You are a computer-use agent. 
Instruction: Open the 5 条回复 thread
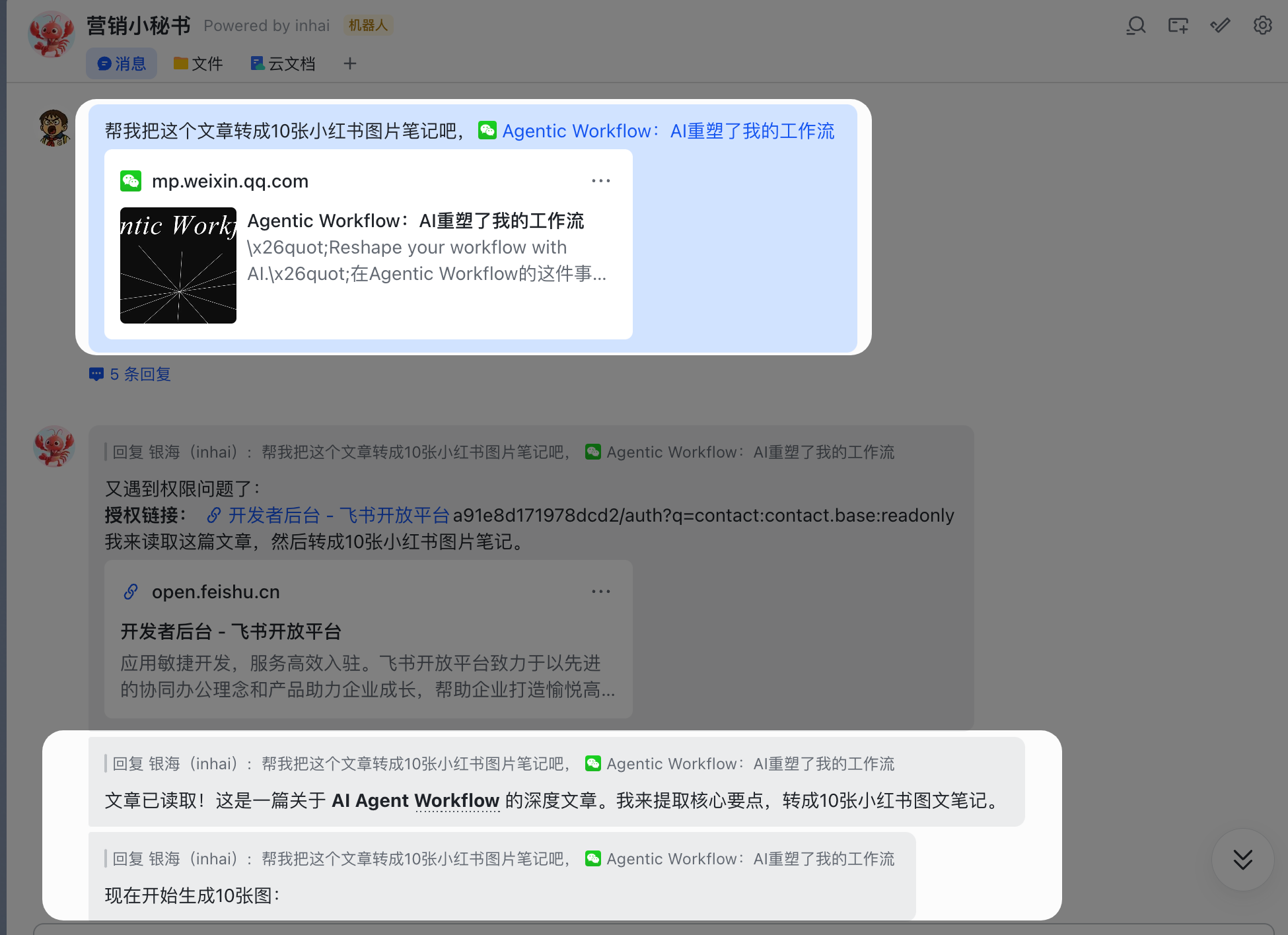pyautogui.click(x=140, y=374)
